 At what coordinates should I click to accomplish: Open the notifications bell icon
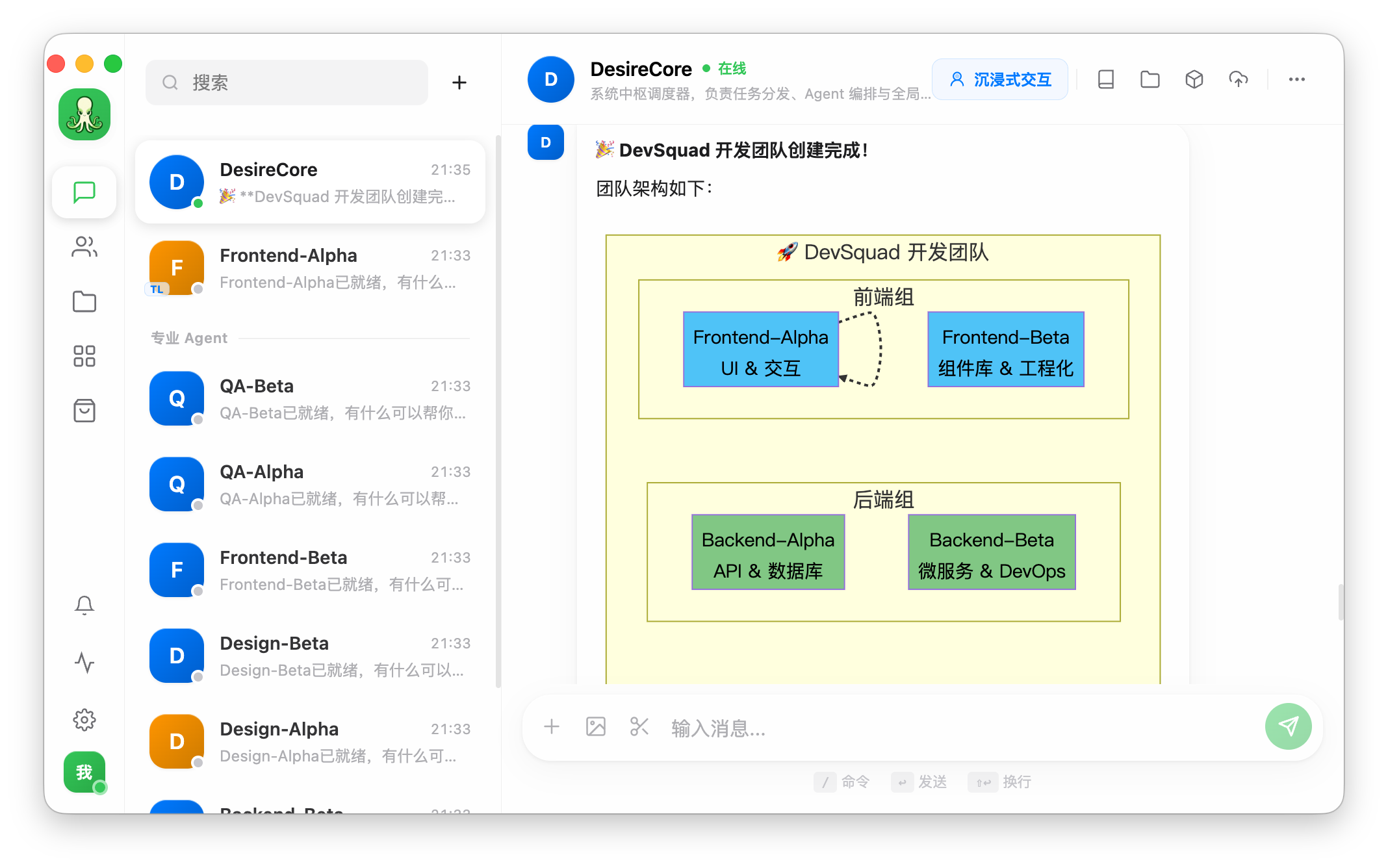coord(84,605)
